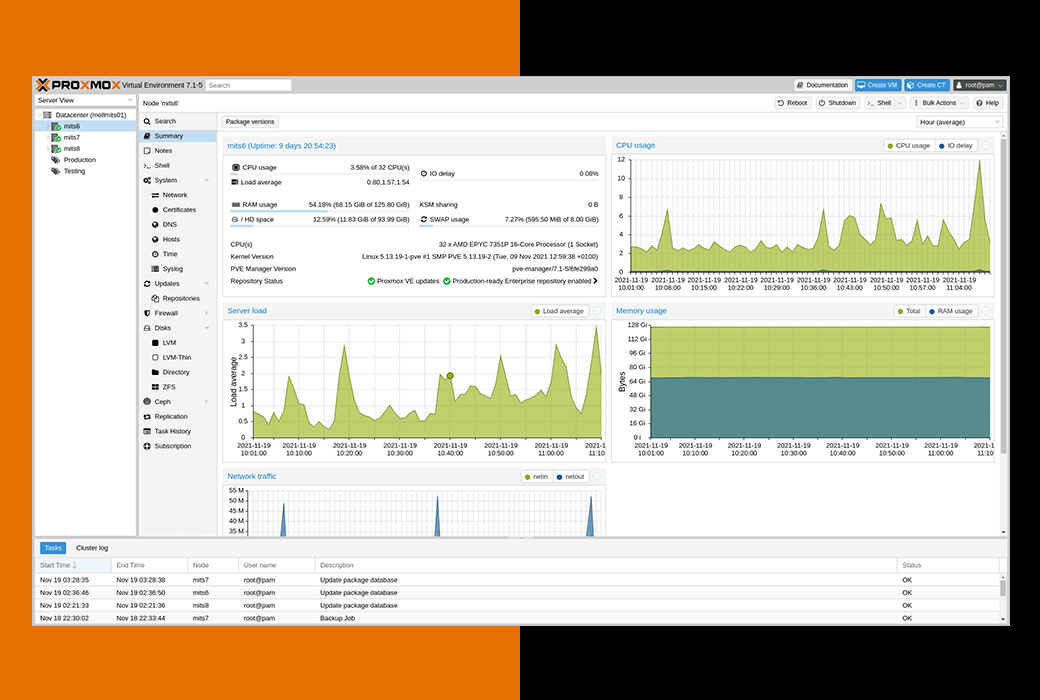Image resolution: width=1040 pixels, height=700 pixels.
Task: Click the Ceph icon
Action: [147, 401]
